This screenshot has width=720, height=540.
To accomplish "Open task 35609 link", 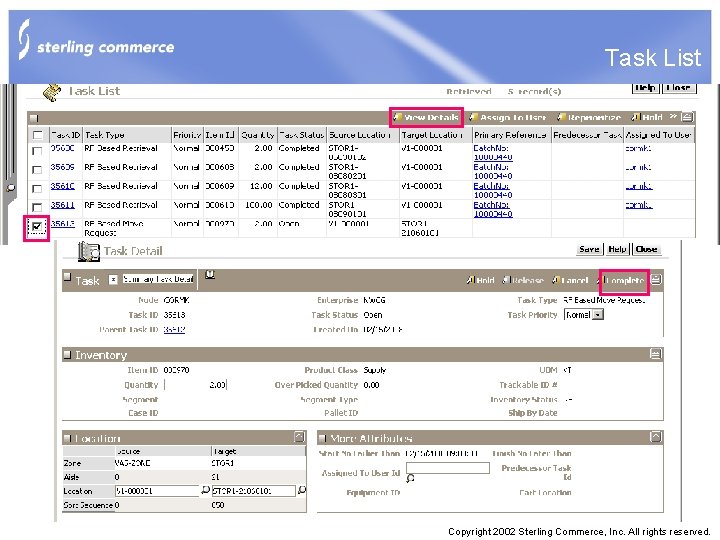I will pos(62,167).
